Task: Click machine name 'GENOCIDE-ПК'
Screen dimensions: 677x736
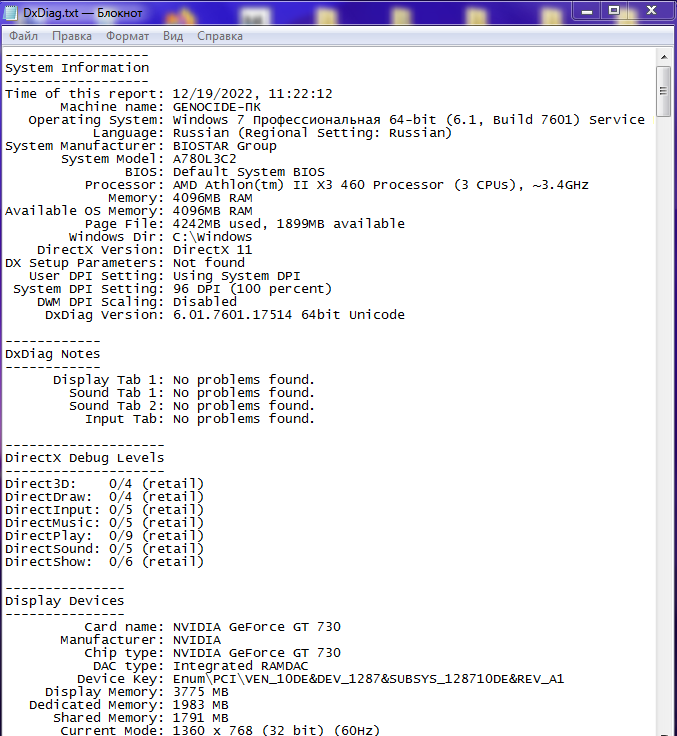Action: 216,107
